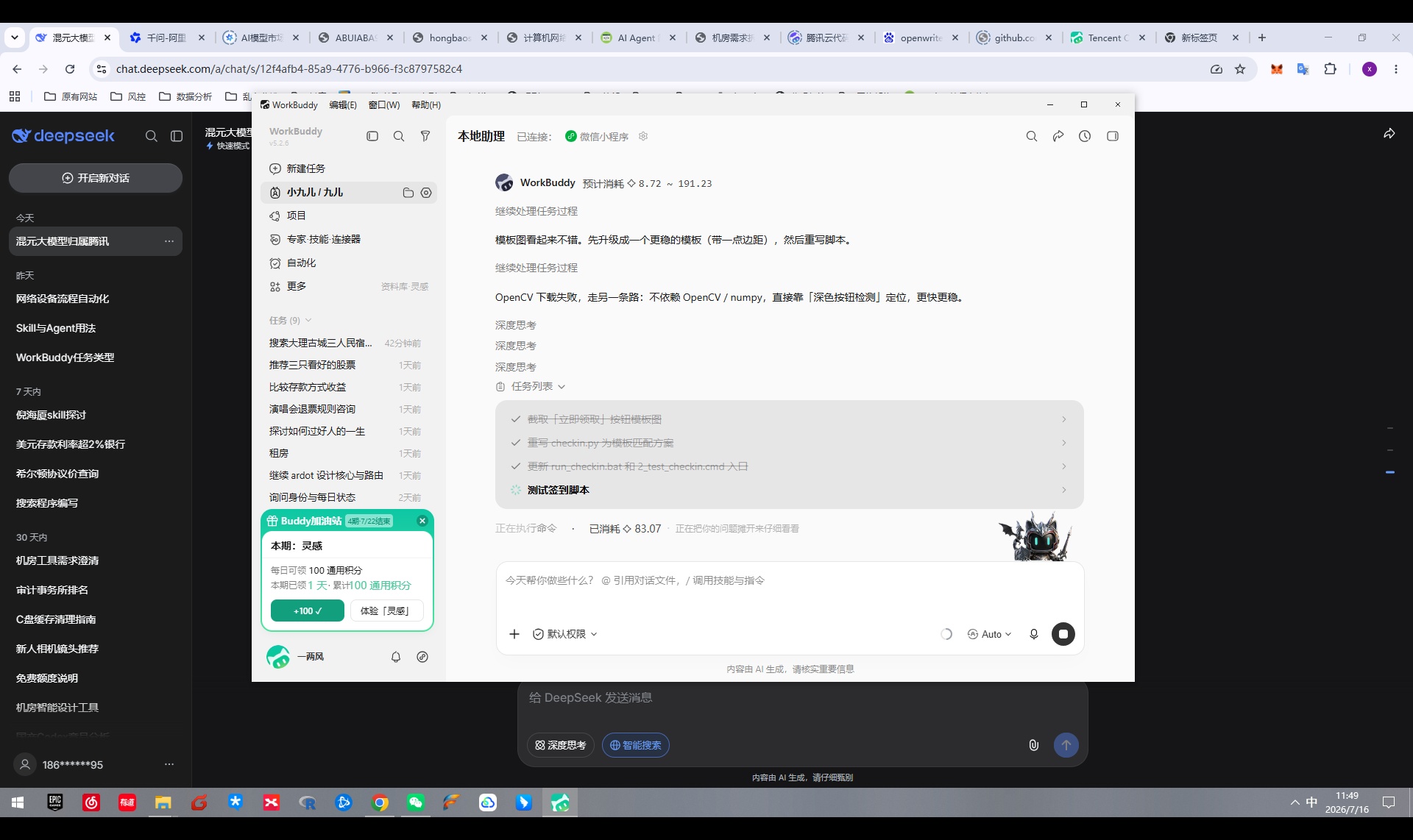Expand task 重写 checkin.py 为模板匹配方案
The height and width of the screenshot is (840, 1413).
(x=790, y=443)
